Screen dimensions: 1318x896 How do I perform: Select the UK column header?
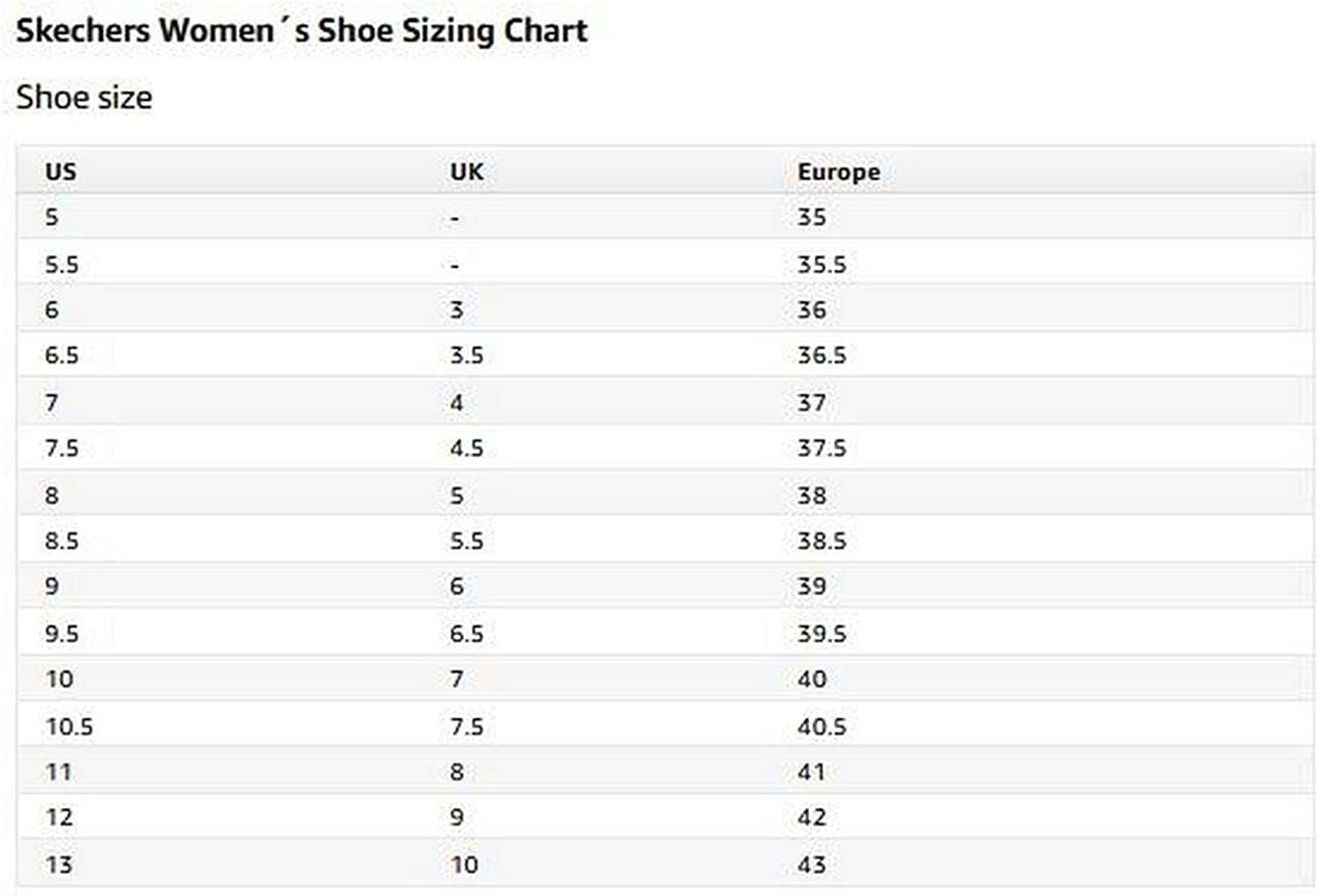(467, 171)
